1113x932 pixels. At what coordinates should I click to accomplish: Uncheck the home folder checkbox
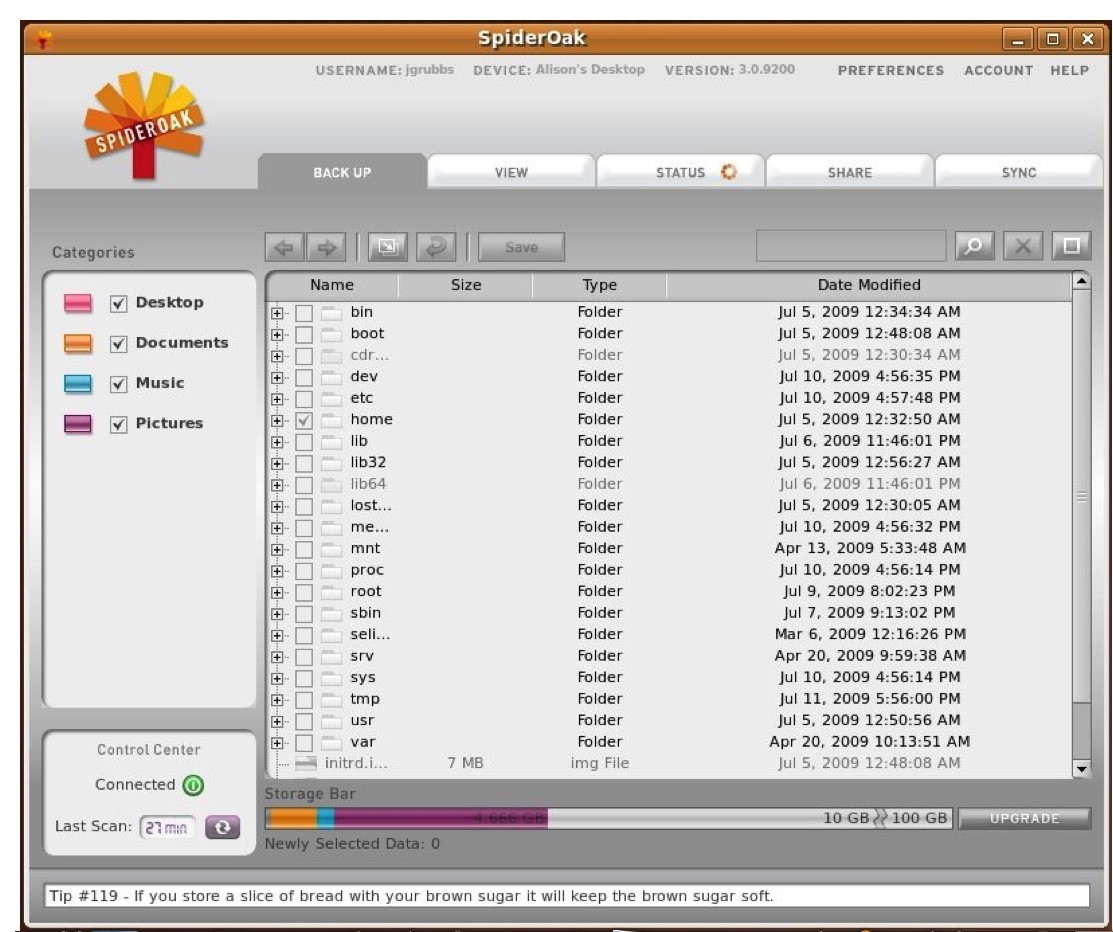click(x=304, y=420)
